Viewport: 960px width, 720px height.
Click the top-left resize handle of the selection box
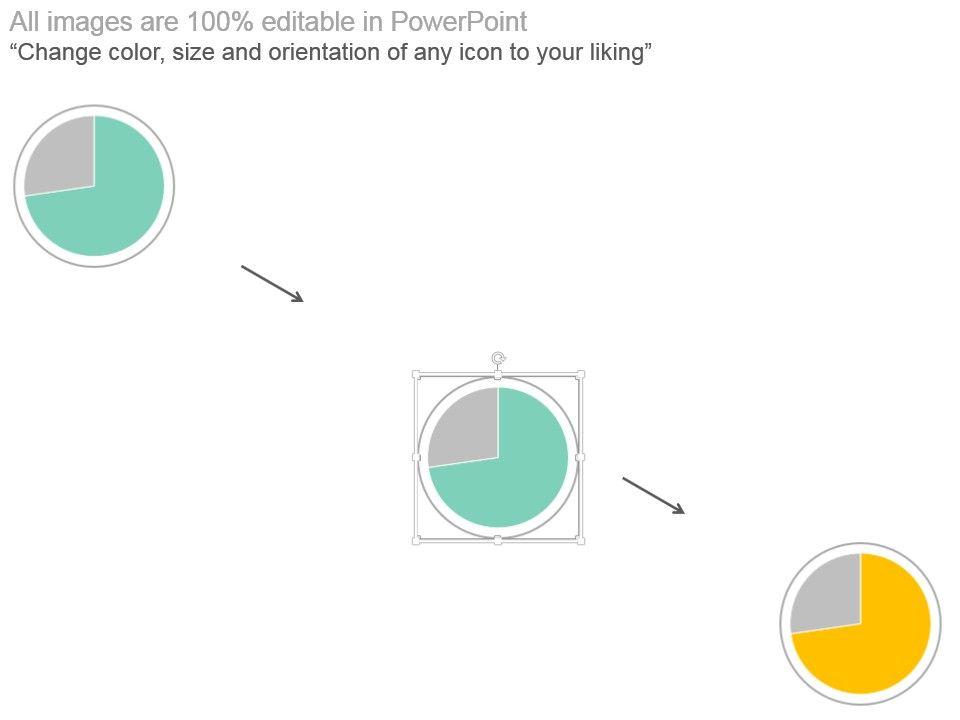416,375
